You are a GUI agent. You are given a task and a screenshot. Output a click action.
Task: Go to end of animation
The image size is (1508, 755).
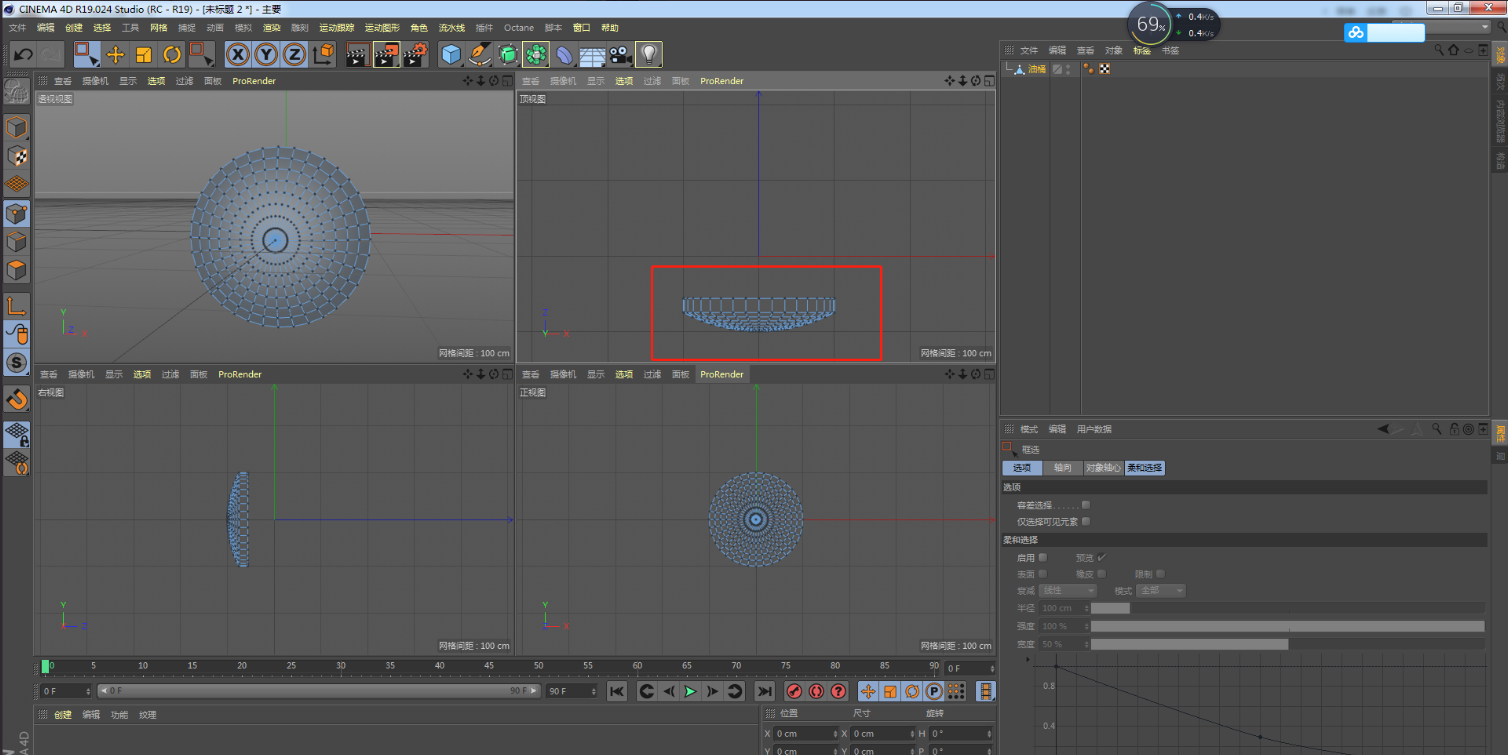click(x=764, y=691)
